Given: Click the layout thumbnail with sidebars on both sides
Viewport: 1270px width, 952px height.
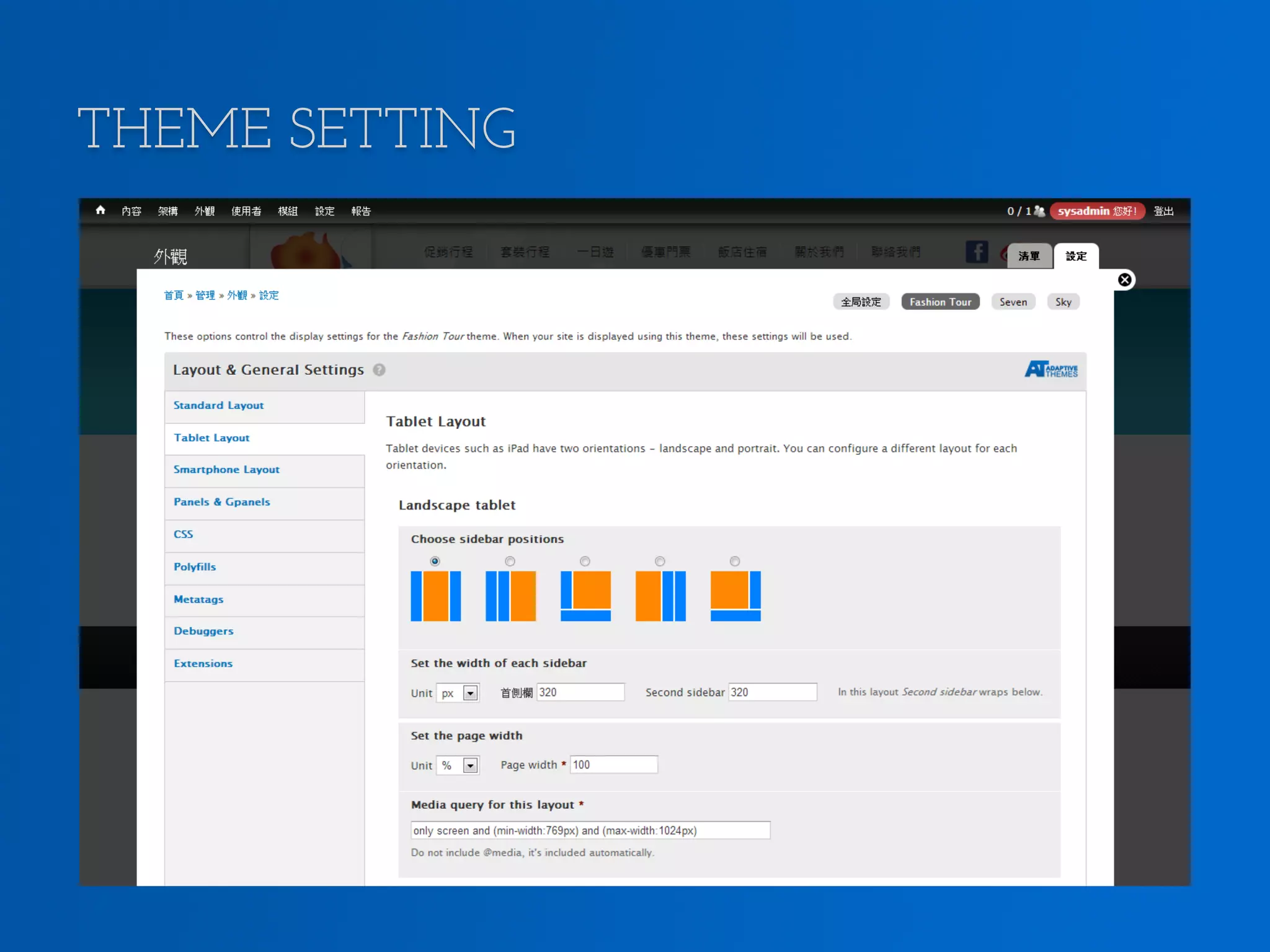Looking at the screenshot, I should coord(436,596).
